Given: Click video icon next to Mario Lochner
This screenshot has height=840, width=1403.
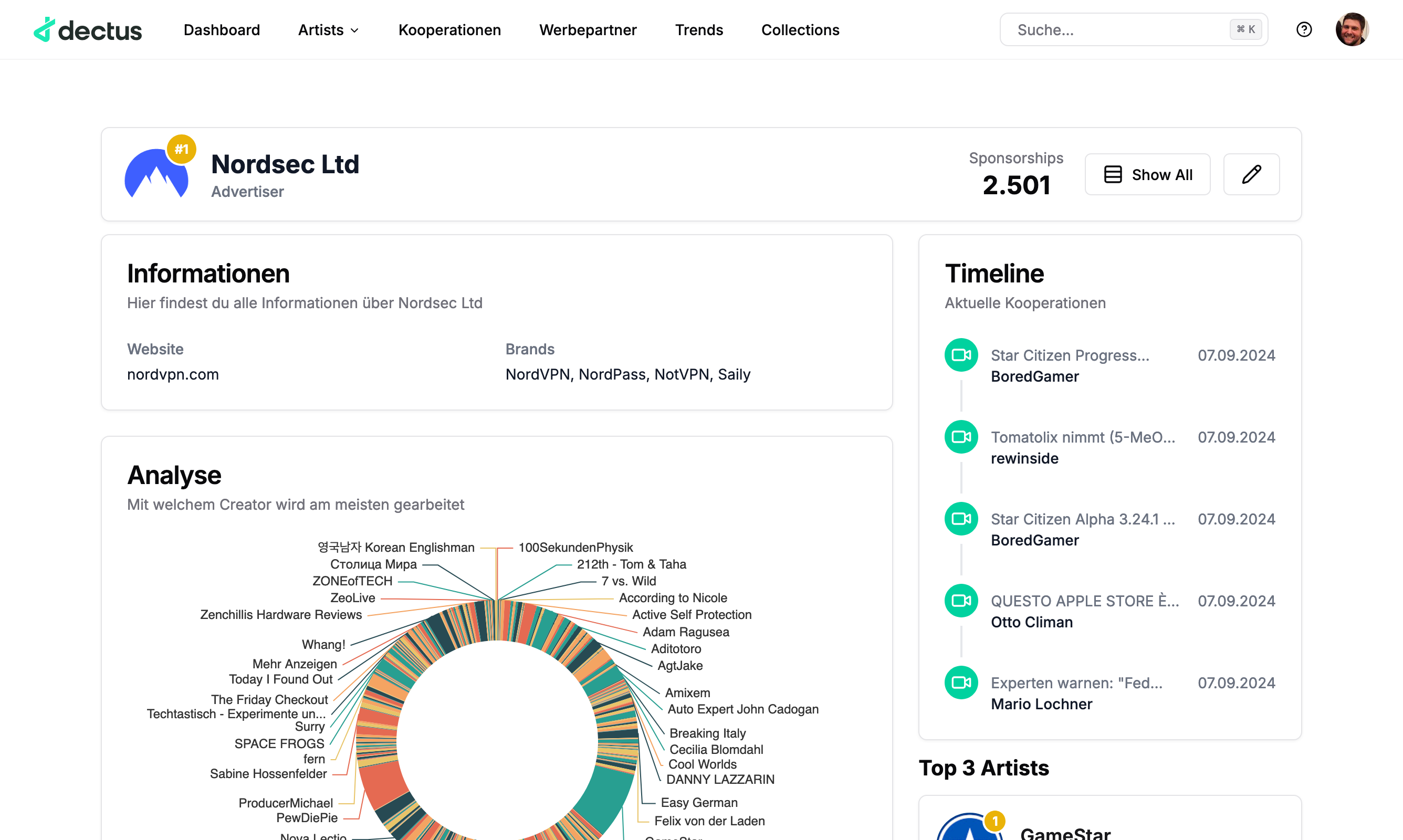Looking at the screenshot, I should click(x=960, y=682).
